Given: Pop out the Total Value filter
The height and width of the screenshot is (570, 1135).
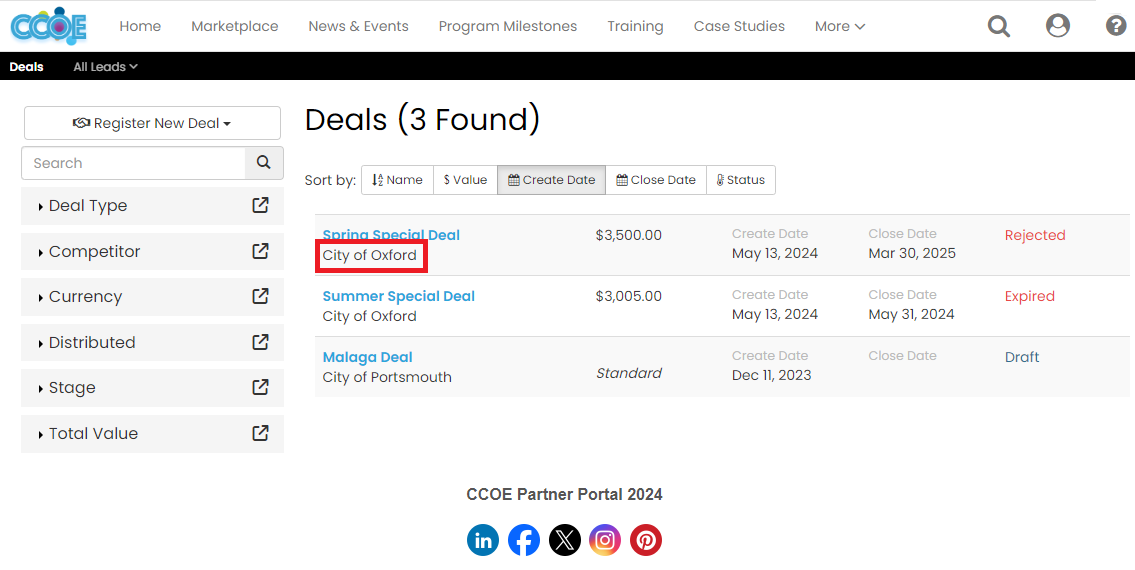Looking at the screenshot, I should point(261,433).
